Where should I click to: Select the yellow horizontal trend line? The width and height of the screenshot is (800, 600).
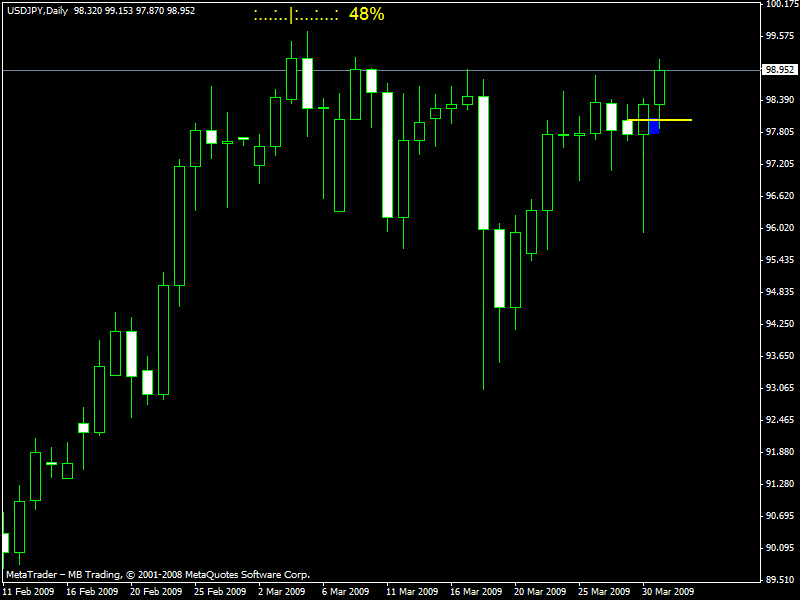(659, 120)
